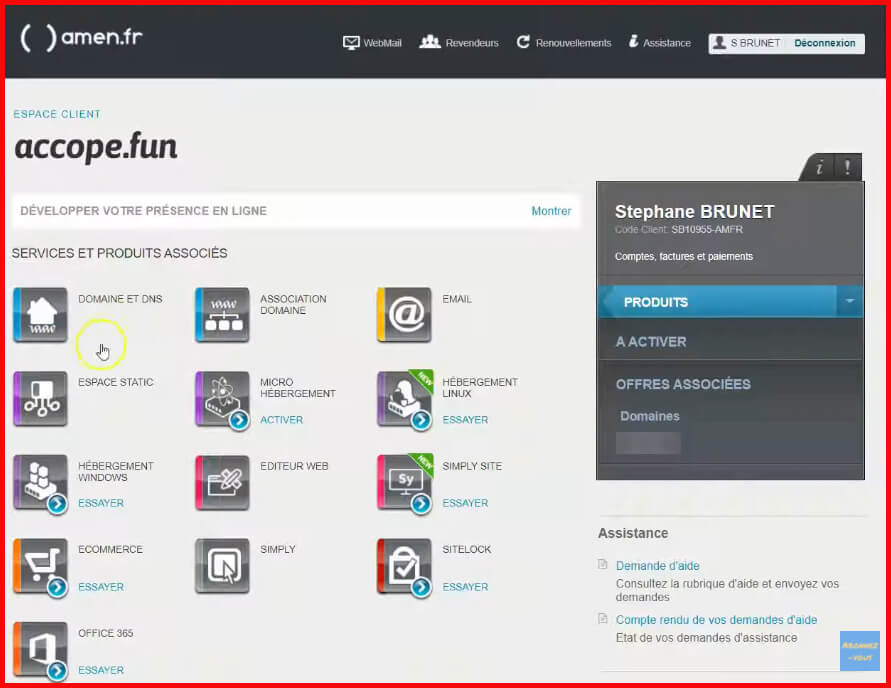Click the EDITEUR WEB label
This screenshot has height=688, width=891.
pos(294,466)
